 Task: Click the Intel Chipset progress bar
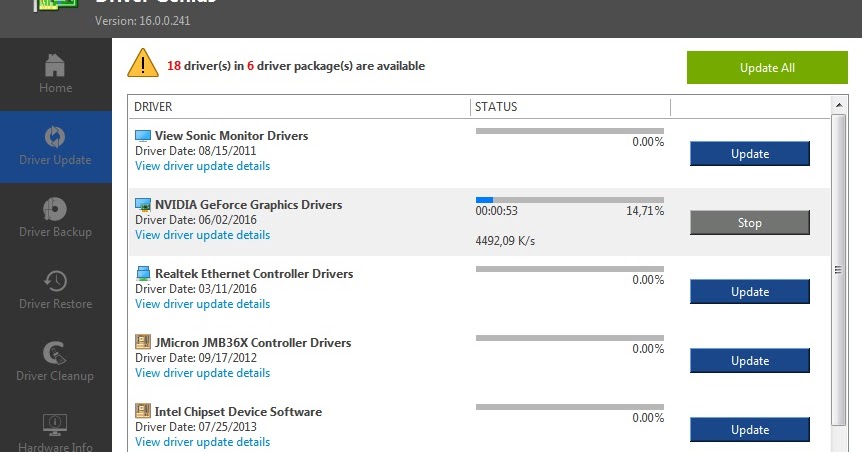point(570,407)
